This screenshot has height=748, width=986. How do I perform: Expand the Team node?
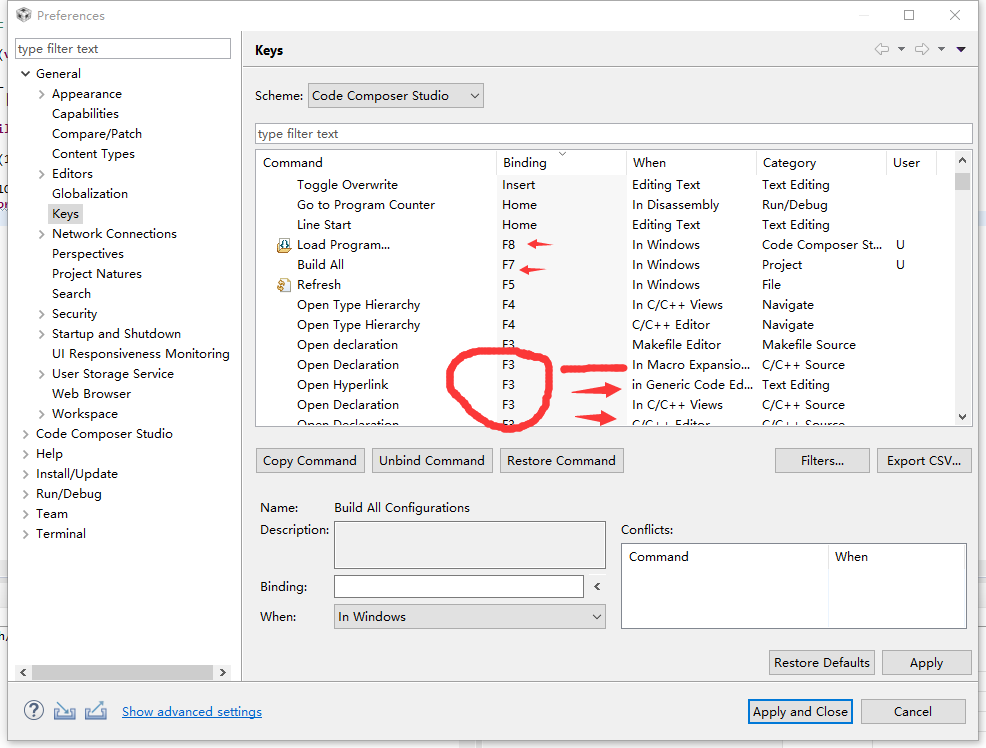pos(26,514)
